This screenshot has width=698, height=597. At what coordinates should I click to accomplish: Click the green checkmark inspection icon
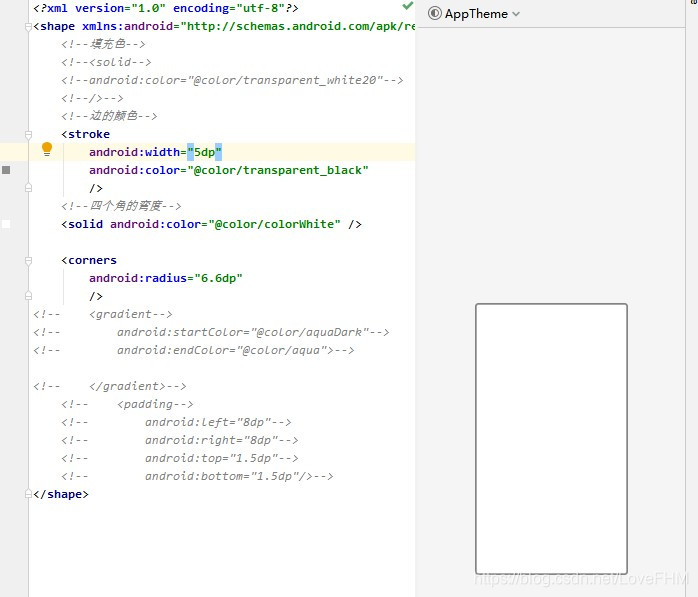(407, 6)
